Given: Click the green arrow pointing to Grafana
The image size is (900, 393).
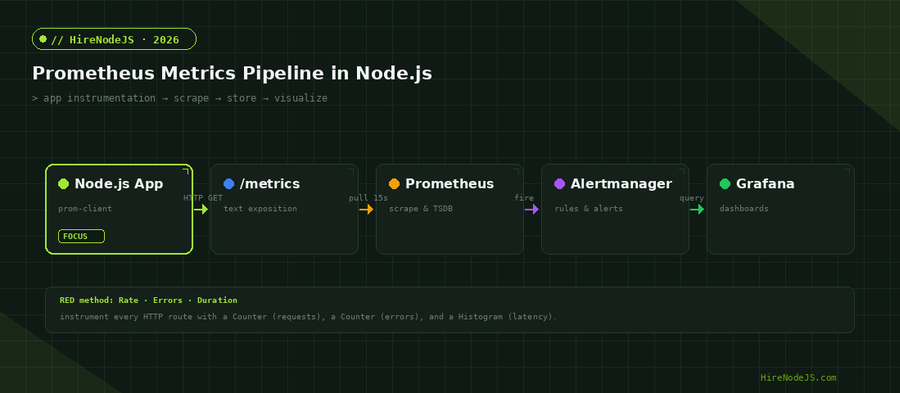Looking at the screenshot, I should [697, 209].
